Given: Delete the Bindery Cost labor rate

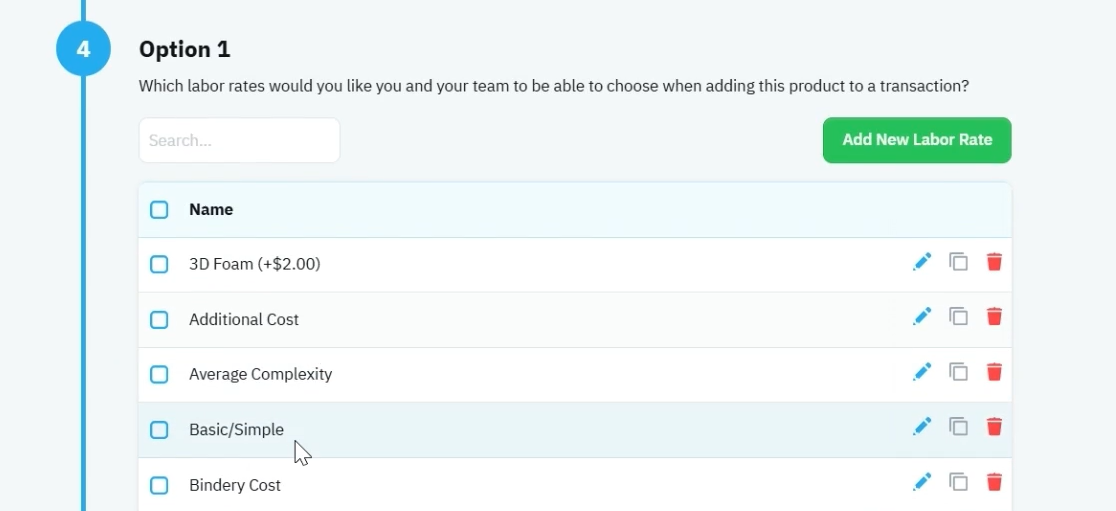Looking at the screenshot, I should [x=994, y=482].
